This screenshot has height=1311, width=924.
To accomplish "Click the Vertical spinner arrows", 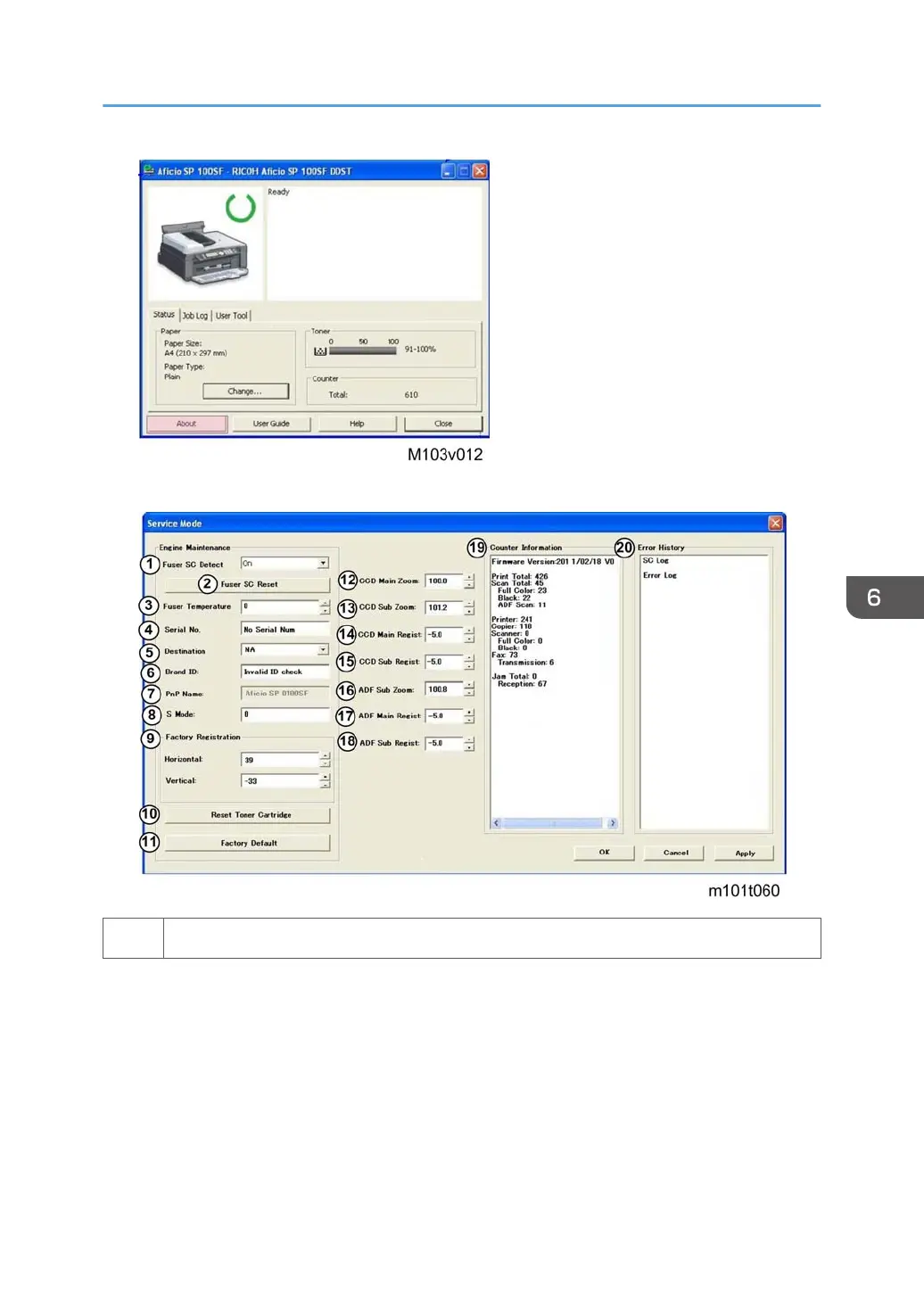I will pos(325,781).
